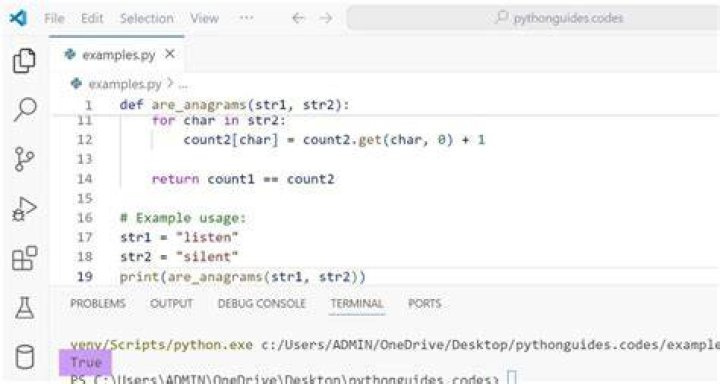The image size is (720, 384).
Task: Click the line 'str1 = "listen"'
Action: 179,237
